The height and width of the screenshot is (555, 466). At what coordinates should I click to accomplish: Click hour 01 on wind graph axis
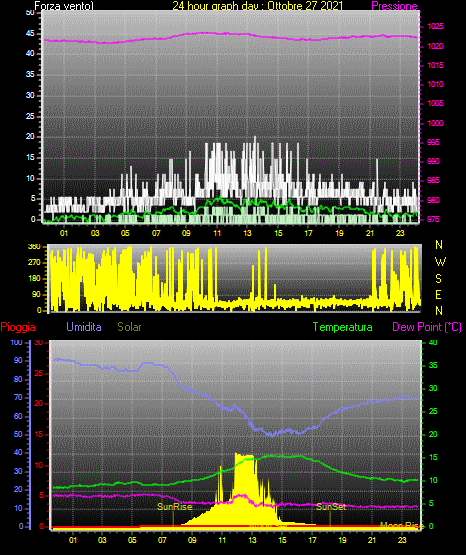[x=64, y=233]
